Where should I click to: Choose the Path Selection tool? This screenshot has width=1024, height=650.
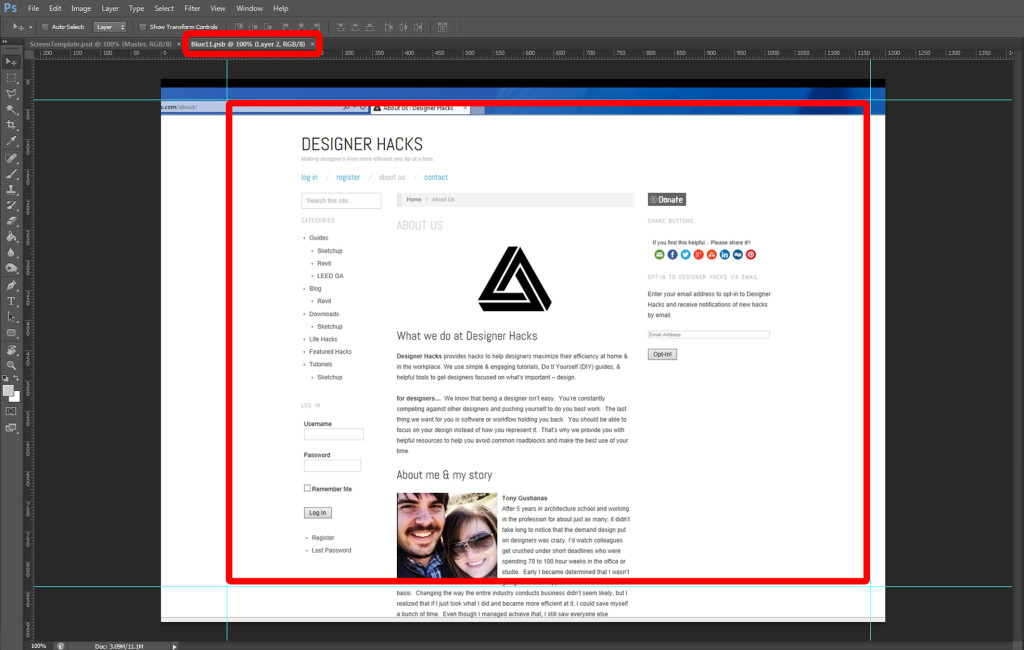click(x=11, y=317)
